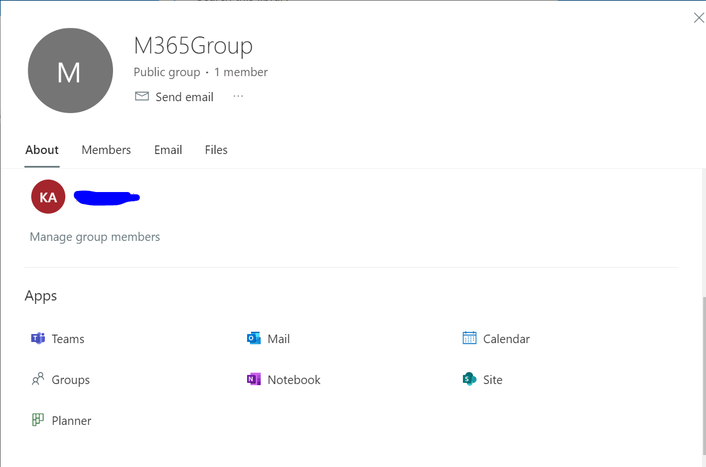Click Manage group members link

pyautogui.click(x=95, y=237)
